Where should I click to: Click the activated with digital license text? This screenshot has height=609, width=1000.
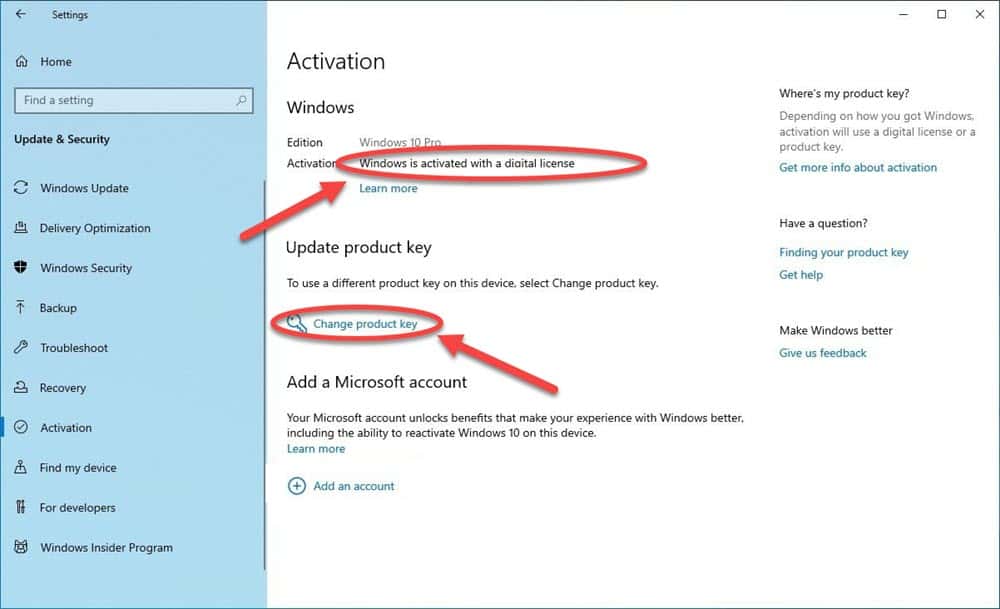[467, 163]
